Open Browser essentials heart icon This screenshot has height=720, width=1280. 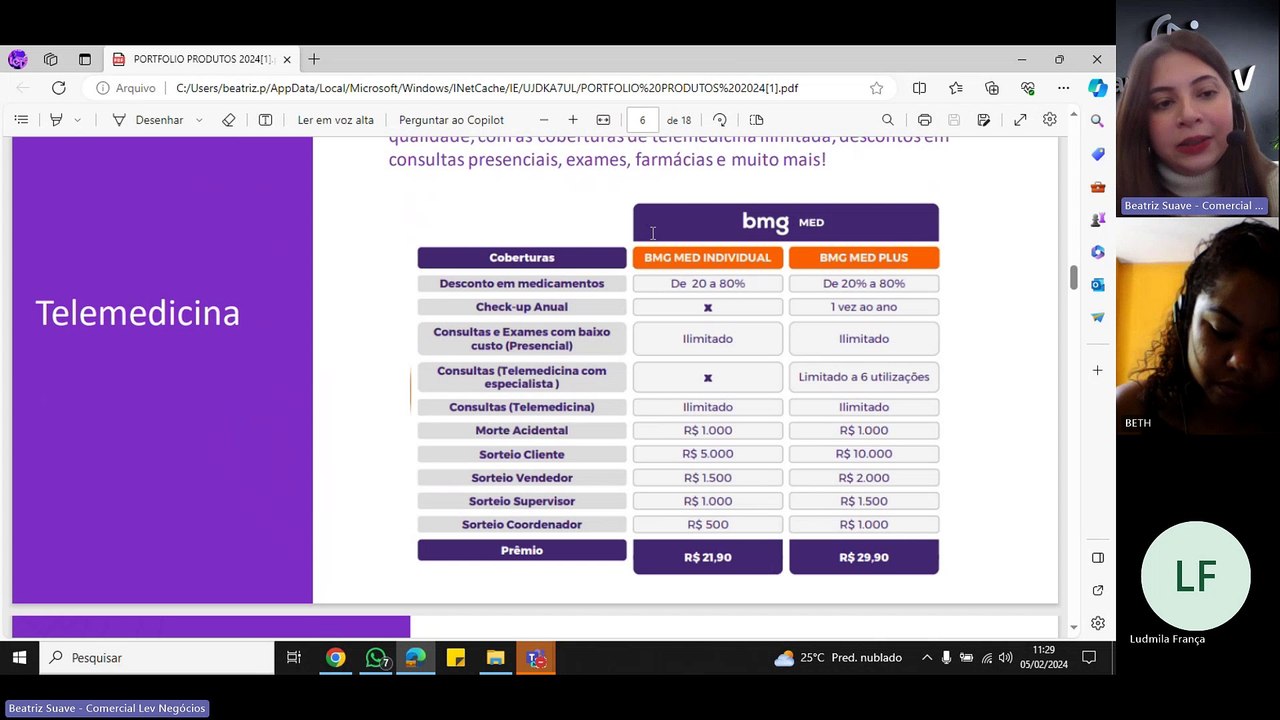1028,88
